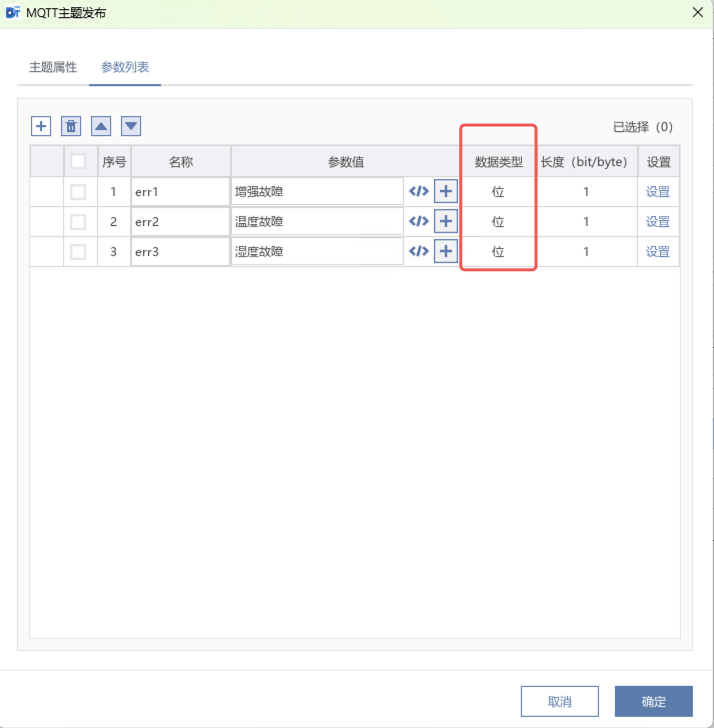The height and width of the screenshot is (728, 714).
Task: Open data type cell for err3 row
Action: [498, 252]
